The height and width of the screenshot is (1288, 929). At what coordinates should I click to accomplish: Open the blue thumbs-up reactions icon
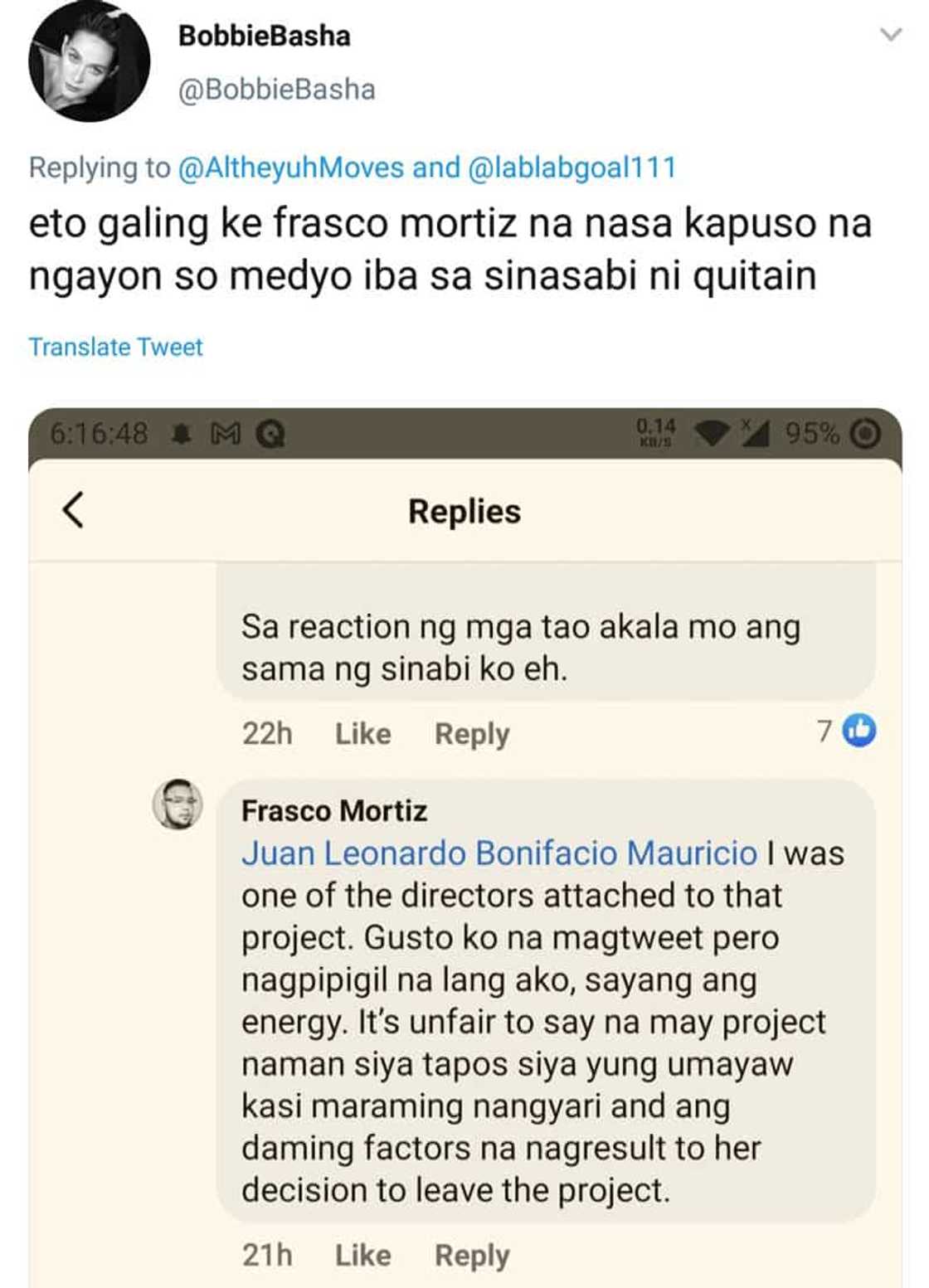click(x=859, y=731)
